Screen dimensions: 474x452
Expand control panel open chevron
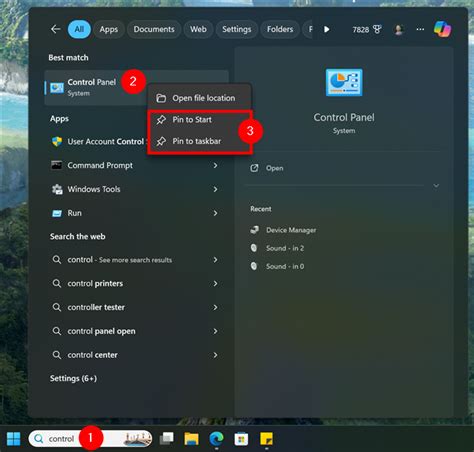pyautogui.click(x=216, y=331)
